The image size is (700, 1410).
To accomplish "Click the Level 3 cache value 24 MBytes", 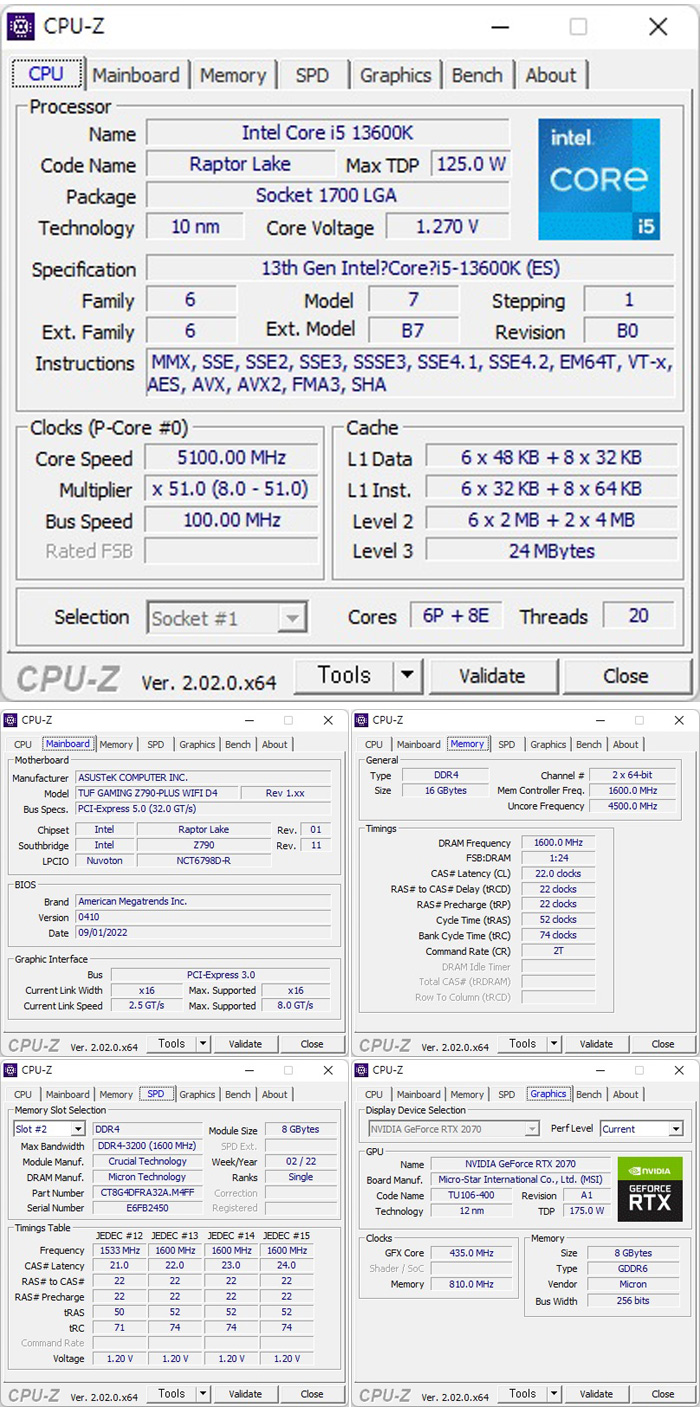I will (552, 551).
